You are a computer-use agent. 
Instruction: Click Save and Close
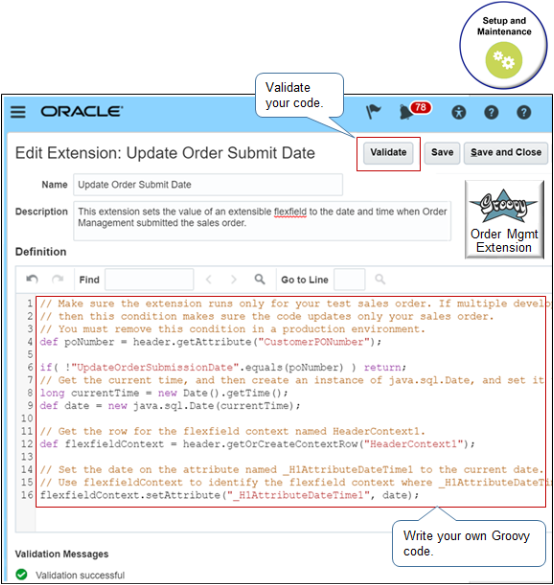tap(506, 153)
